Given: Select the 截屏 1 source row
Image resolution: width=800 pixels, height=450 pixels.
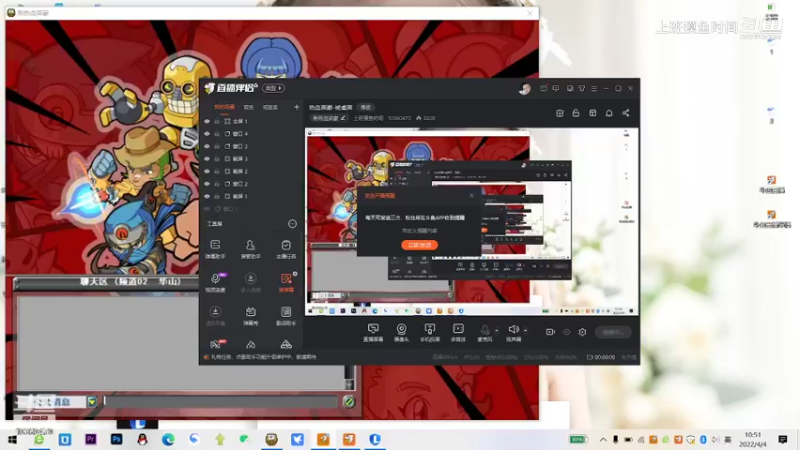Looking at the screenshot, I should [x=252, y=196].
